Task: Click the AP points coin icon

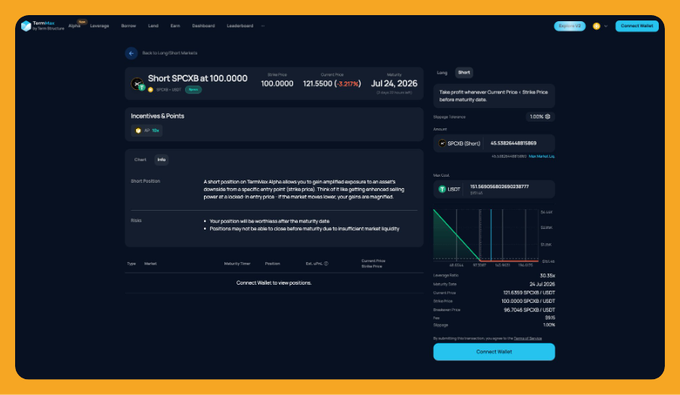Action: [138, 131]
